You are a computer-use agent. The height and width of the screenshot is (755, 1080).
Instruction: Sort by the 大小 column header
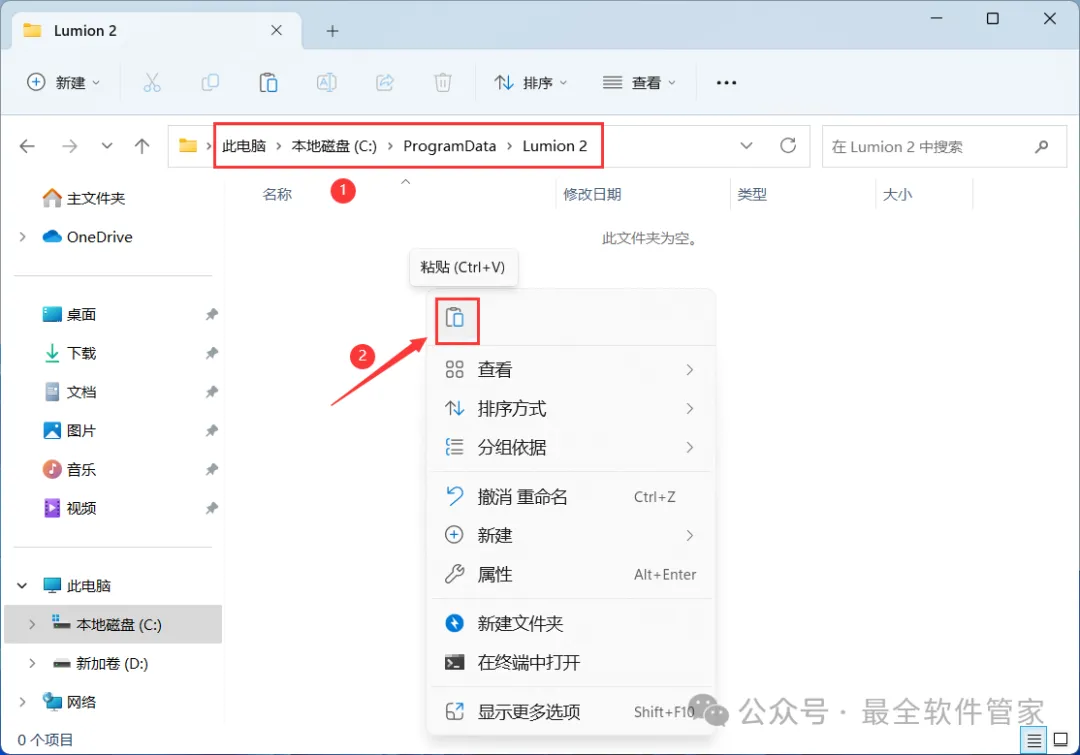tap(897, 195)
